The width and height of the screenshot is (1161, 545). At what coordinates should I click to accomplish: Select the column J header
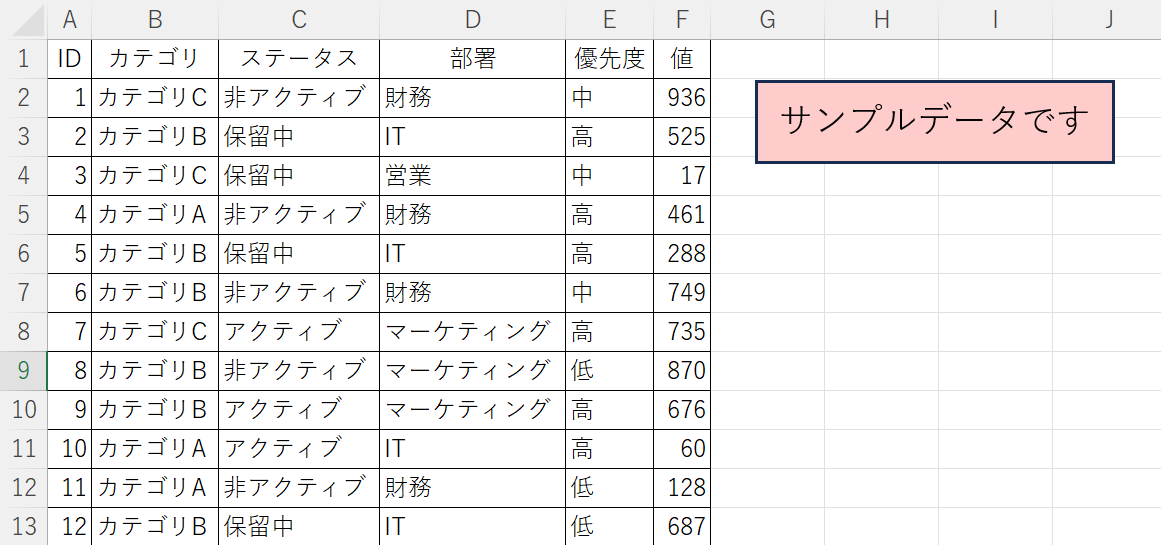click(1110, 20)
